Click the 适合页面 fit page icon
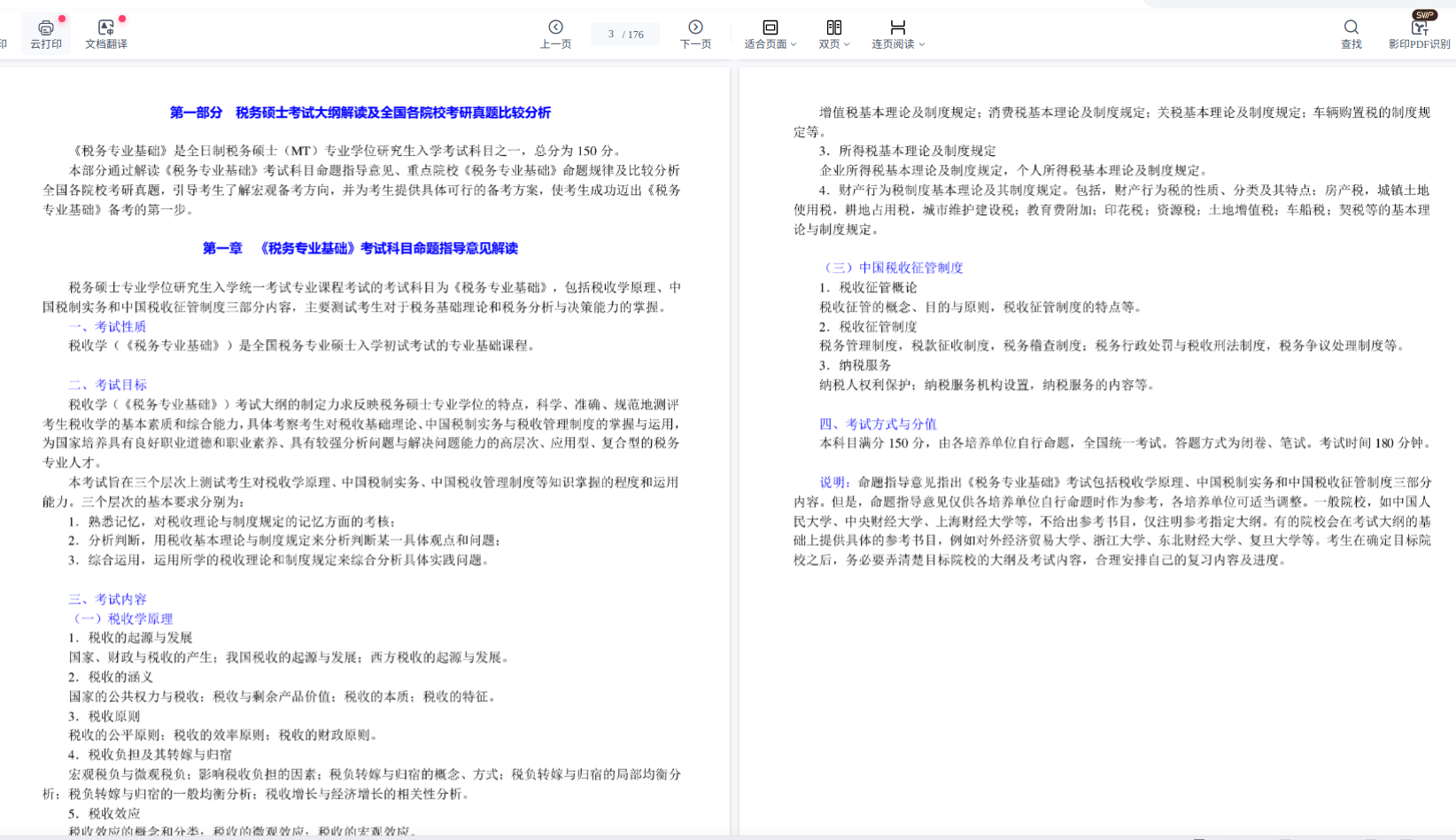 point(770,27)
